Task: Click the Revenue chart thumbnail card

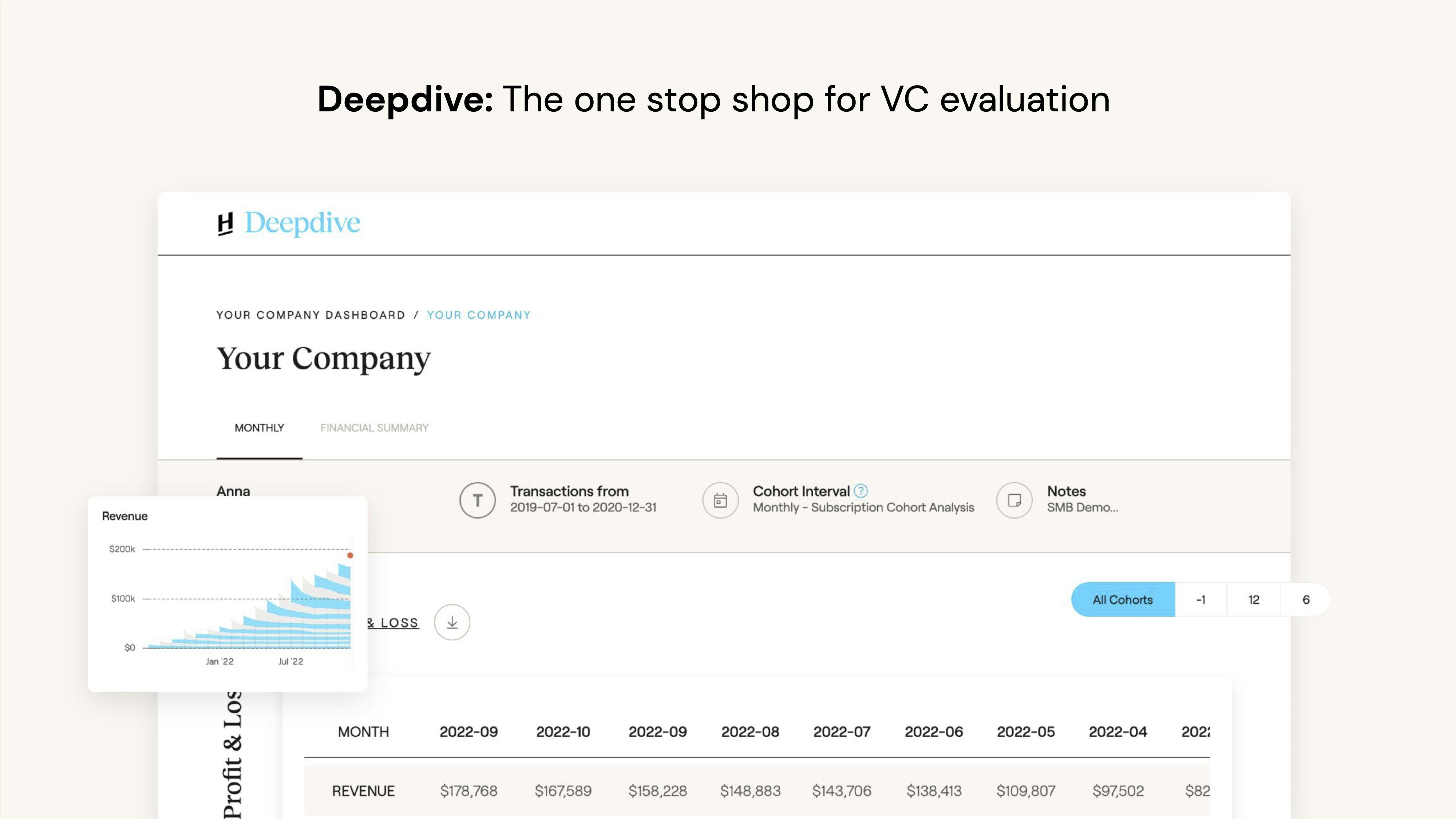Action: 227,593
